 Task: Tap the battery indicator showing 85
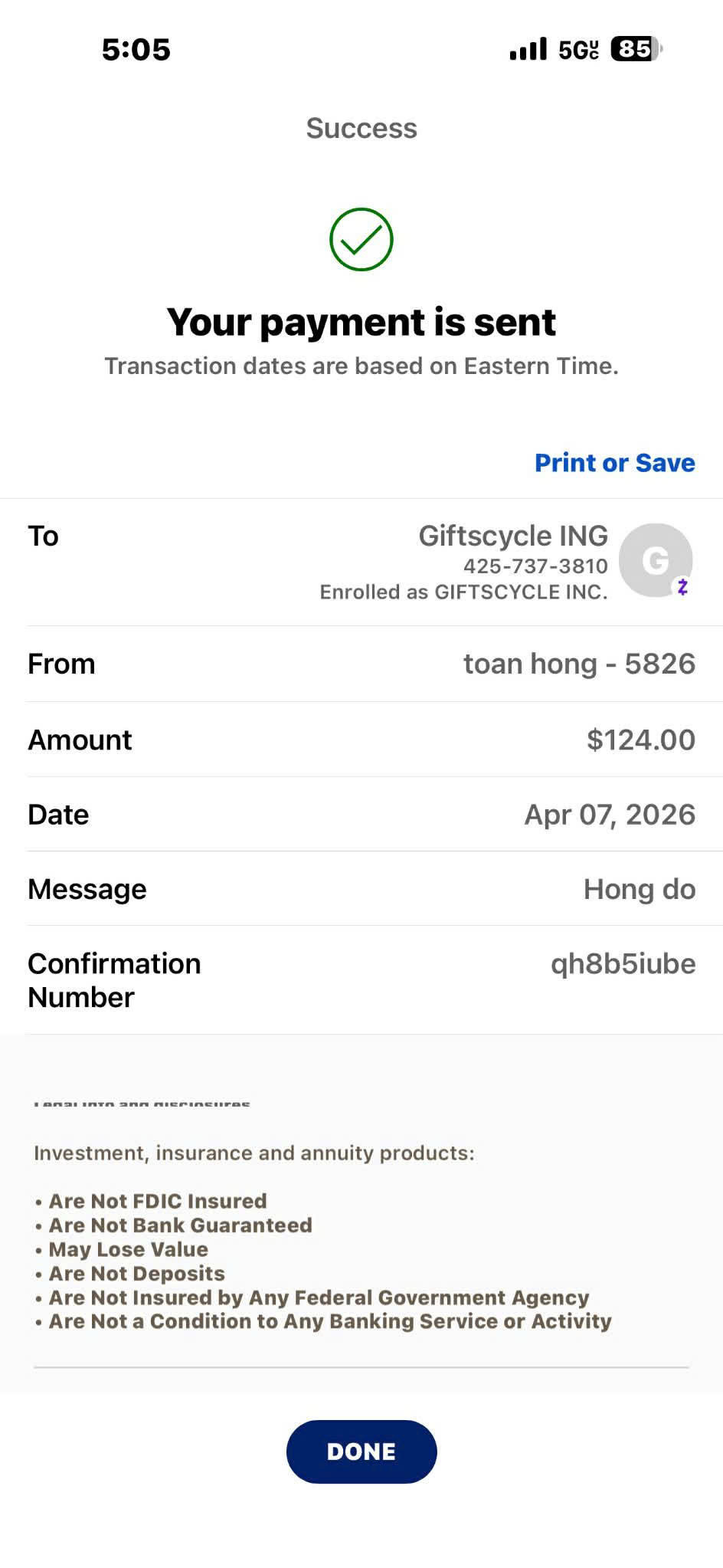(636, 49)
